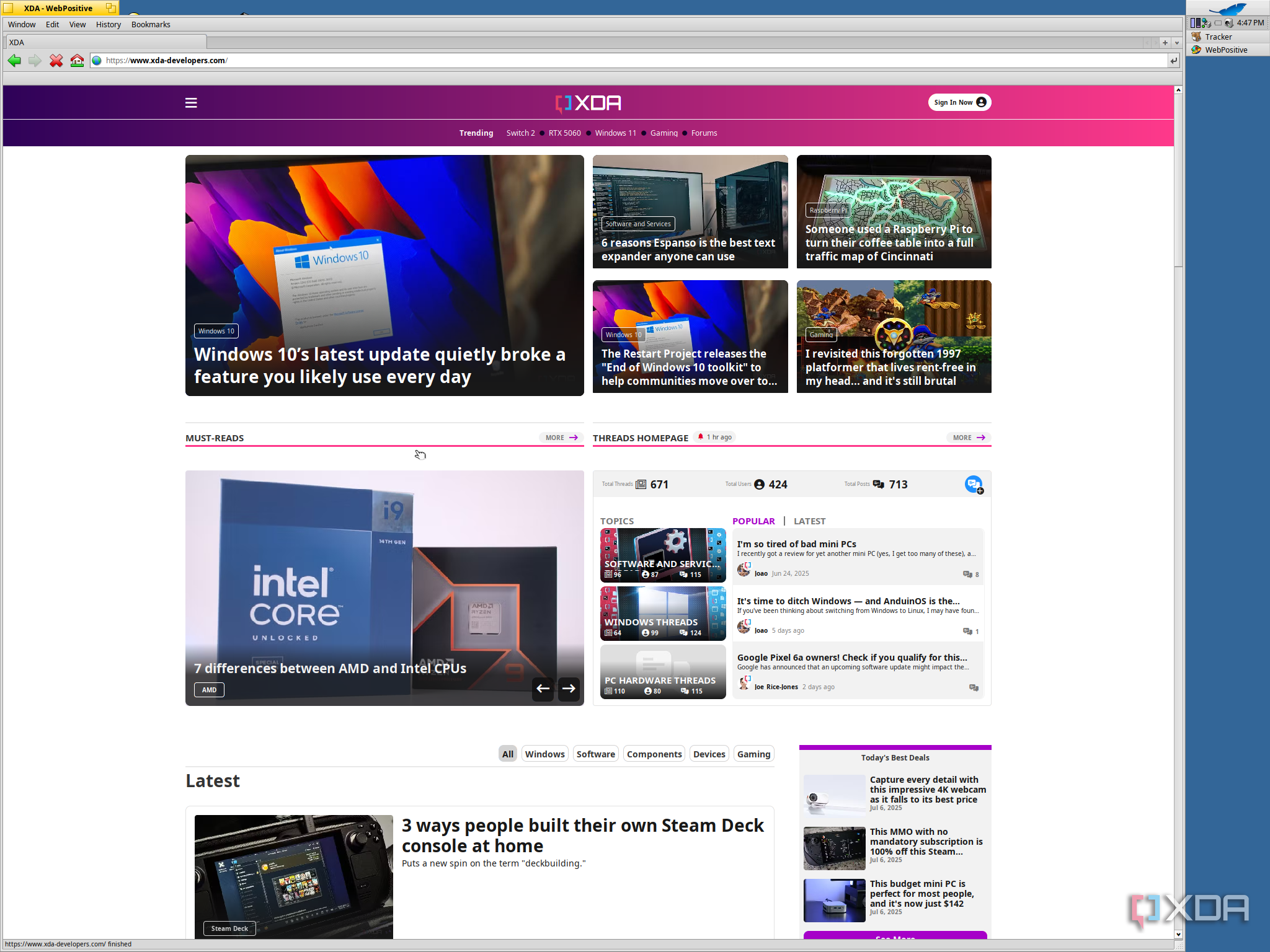Open PC Hardware Threads topic tile

coord(663,672)
